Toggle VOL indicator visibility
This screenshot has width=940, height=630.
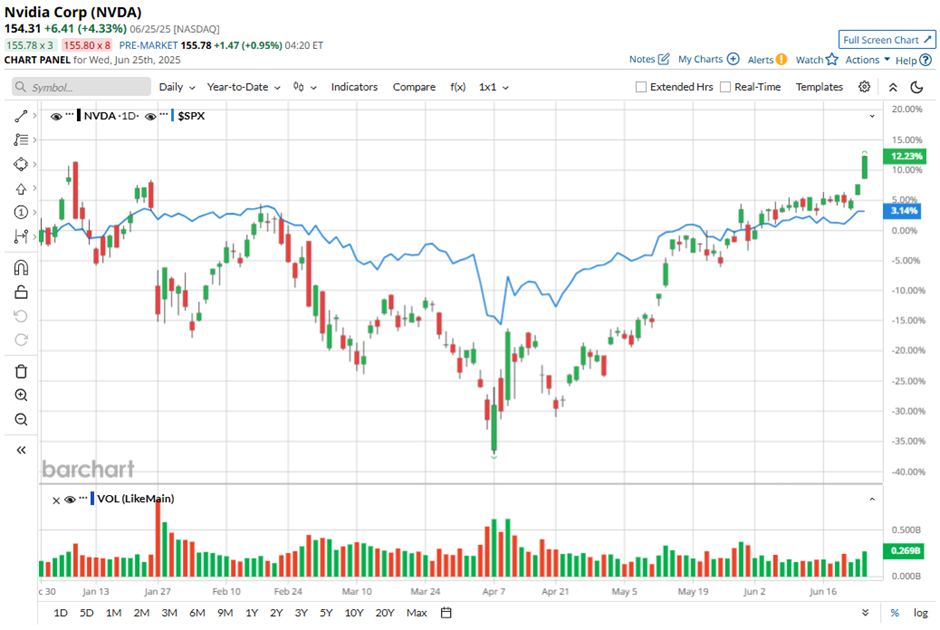point(70,499)
